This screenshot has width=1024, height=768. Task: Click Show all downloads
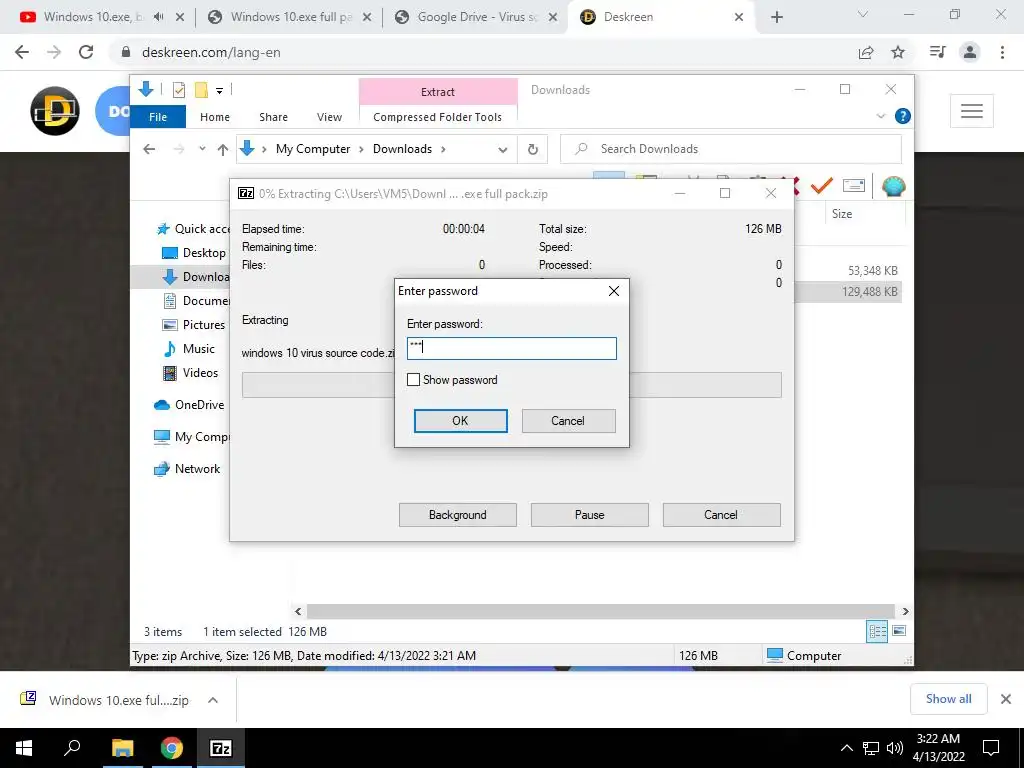948,699
